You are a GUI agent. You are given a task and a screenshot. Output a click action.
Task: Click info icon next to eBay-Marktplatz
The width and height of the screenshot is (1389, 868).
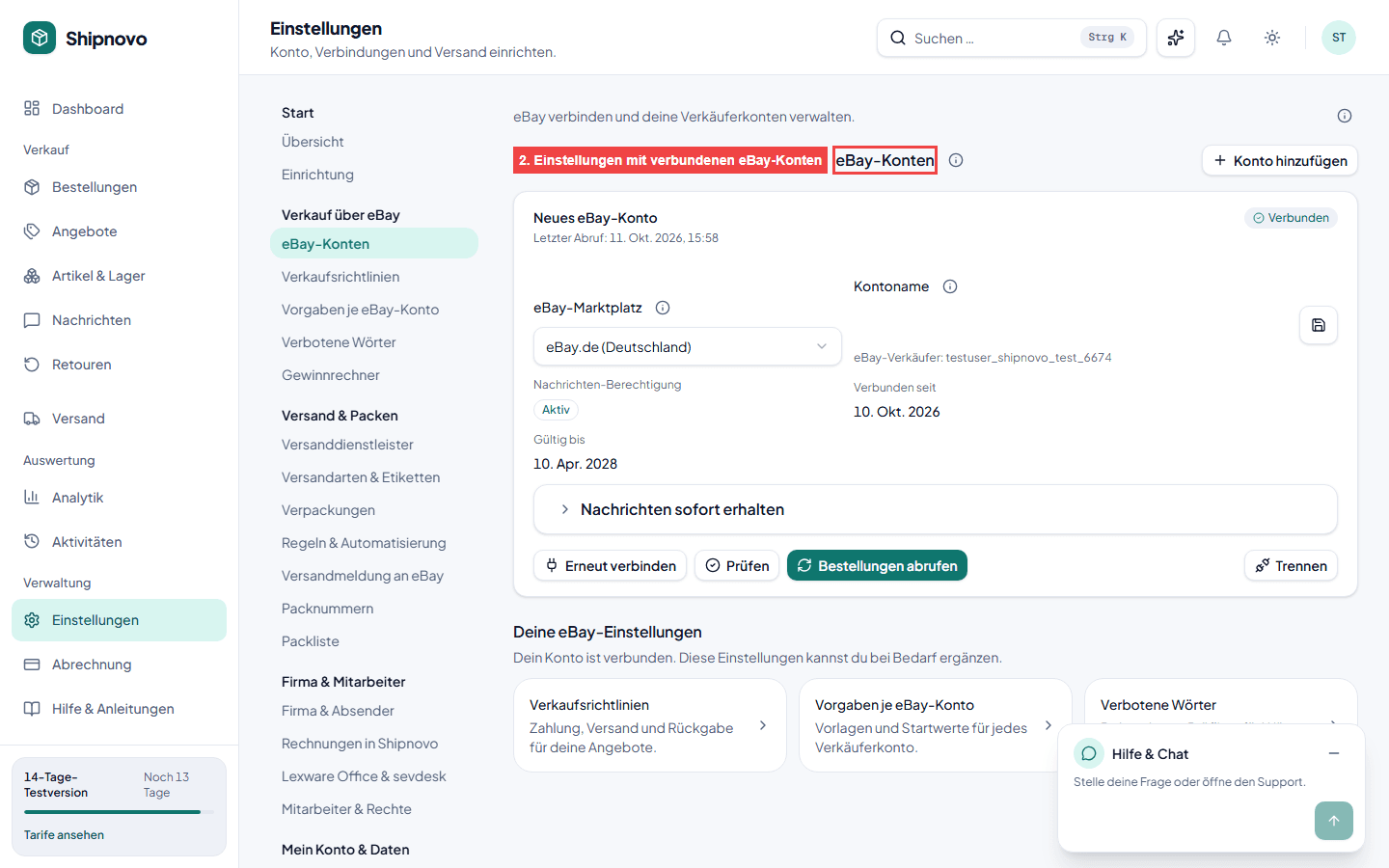click(x=663, y=308)
